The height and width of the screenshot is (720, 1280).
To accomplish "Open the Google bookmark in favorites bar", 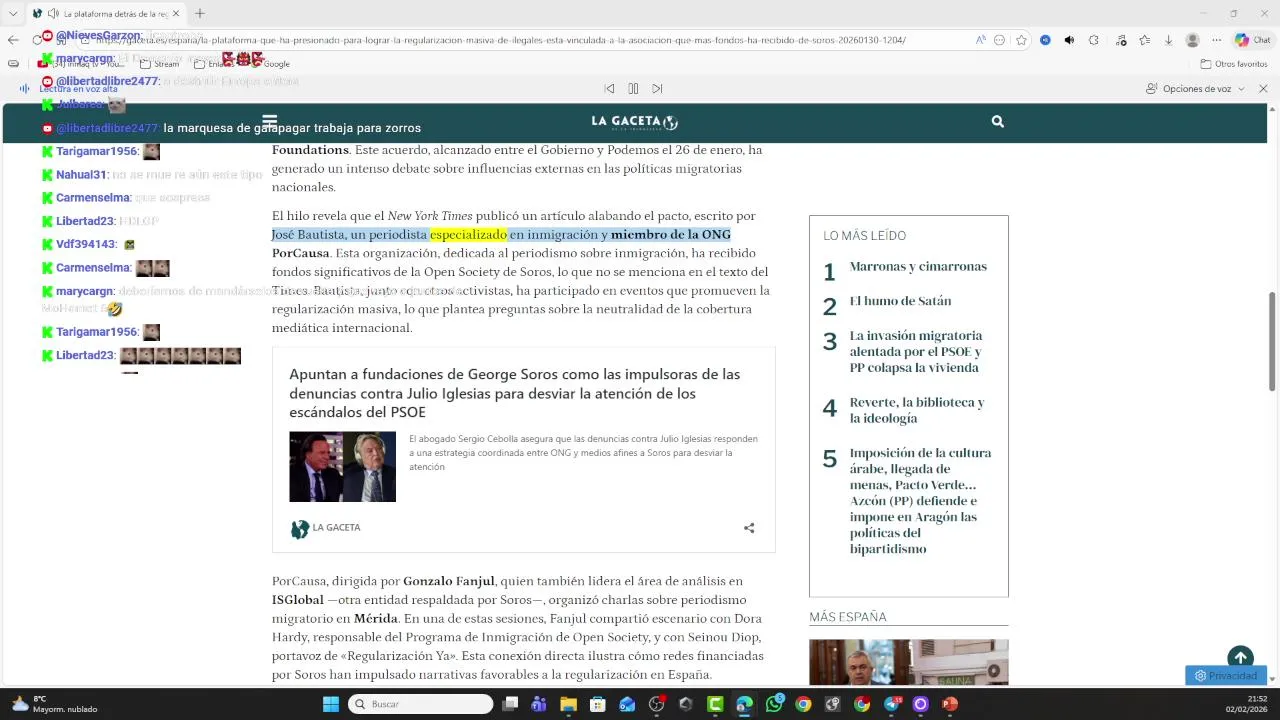I will 270,64.
